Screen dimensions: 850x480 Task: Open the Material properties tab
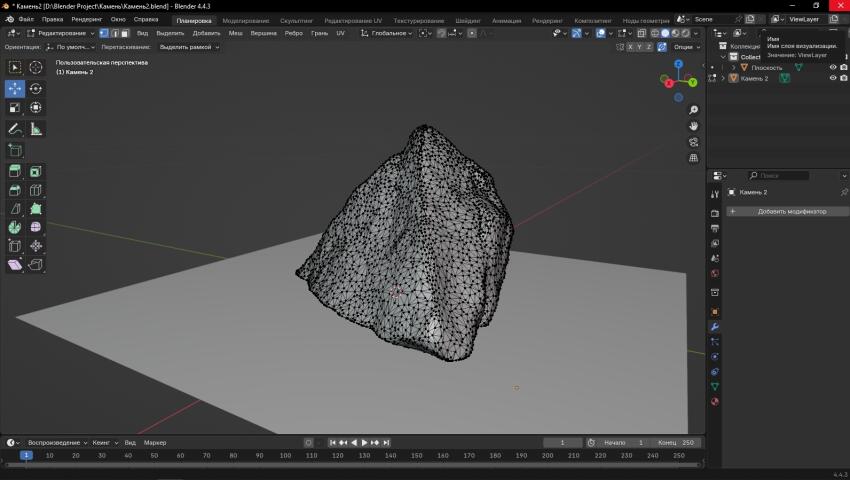714,401
